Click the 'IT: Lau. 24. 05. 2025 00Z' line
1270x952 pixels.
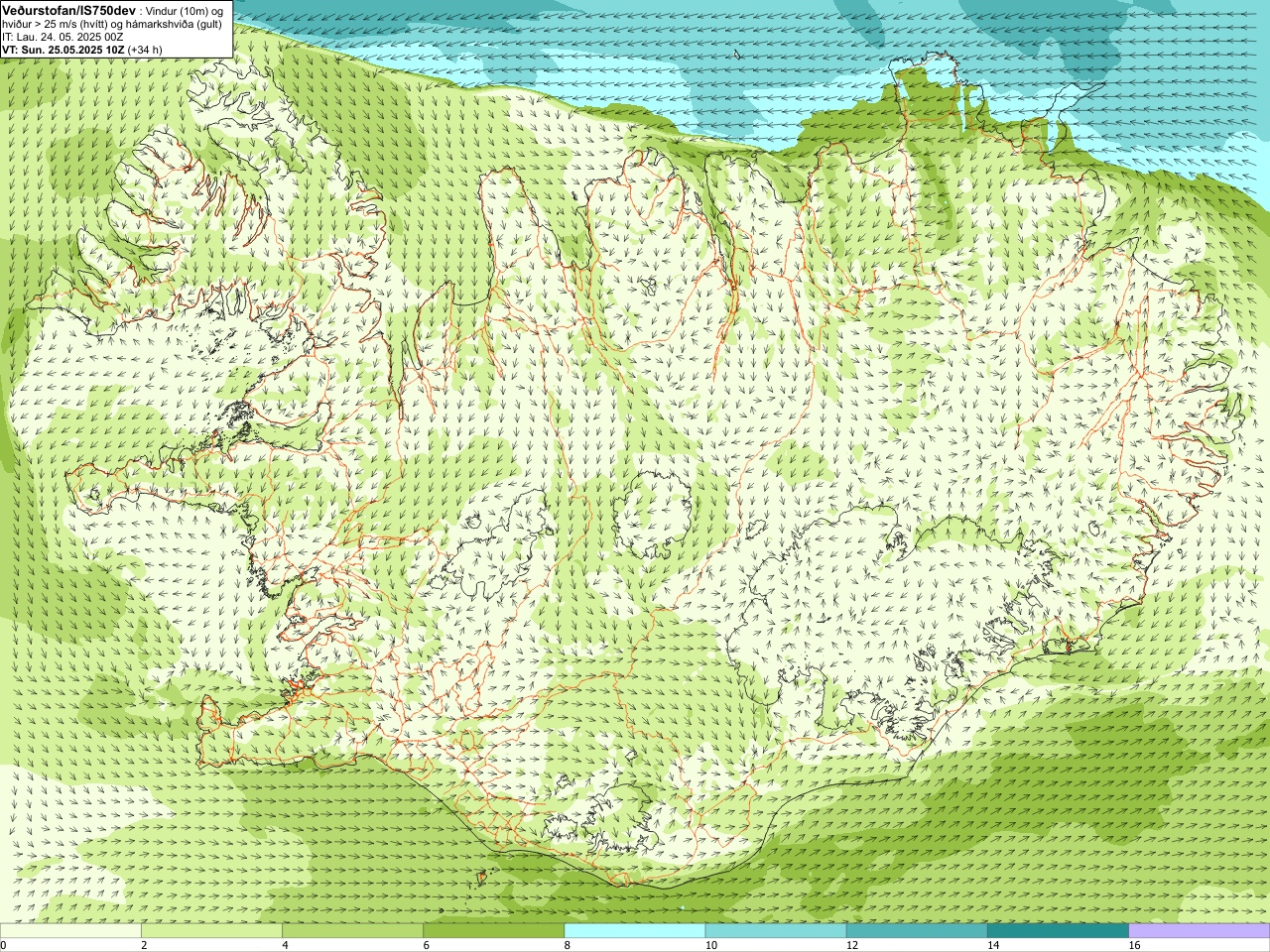click(63, 36)
